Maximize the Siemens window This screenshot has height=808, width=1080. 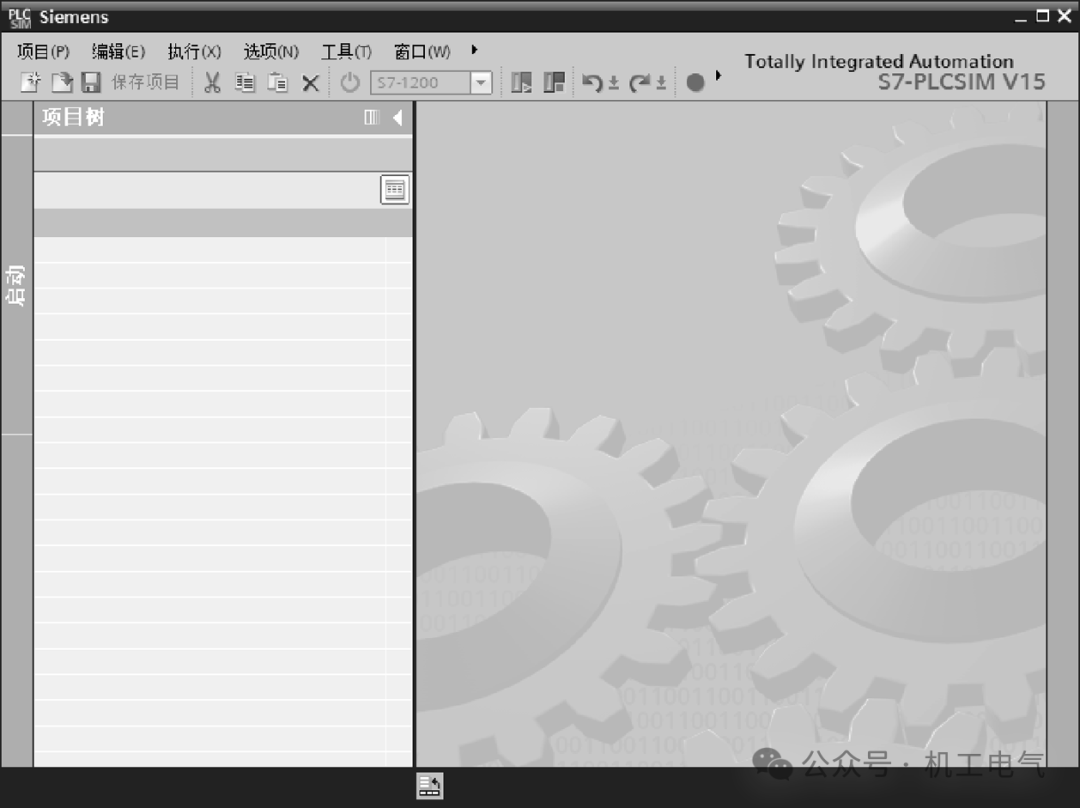pos(1043,16)
